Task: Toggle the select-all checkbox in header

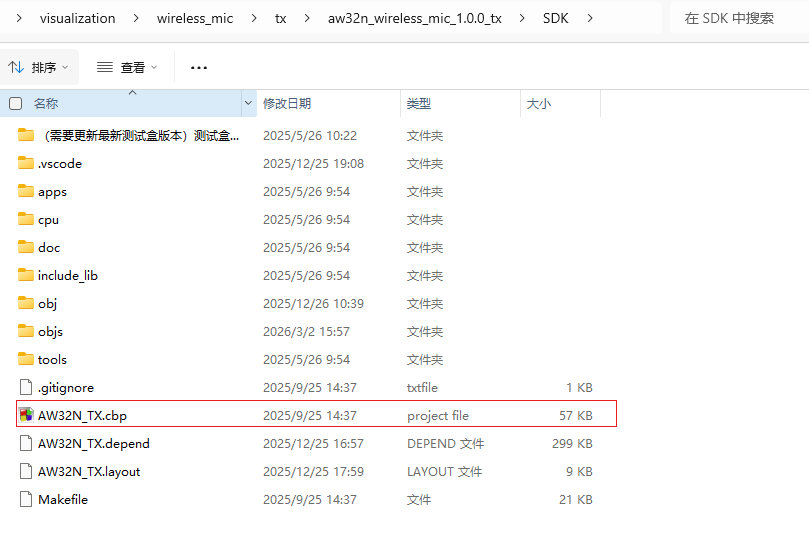Action: pyautogui.click(x=15, y=103)
